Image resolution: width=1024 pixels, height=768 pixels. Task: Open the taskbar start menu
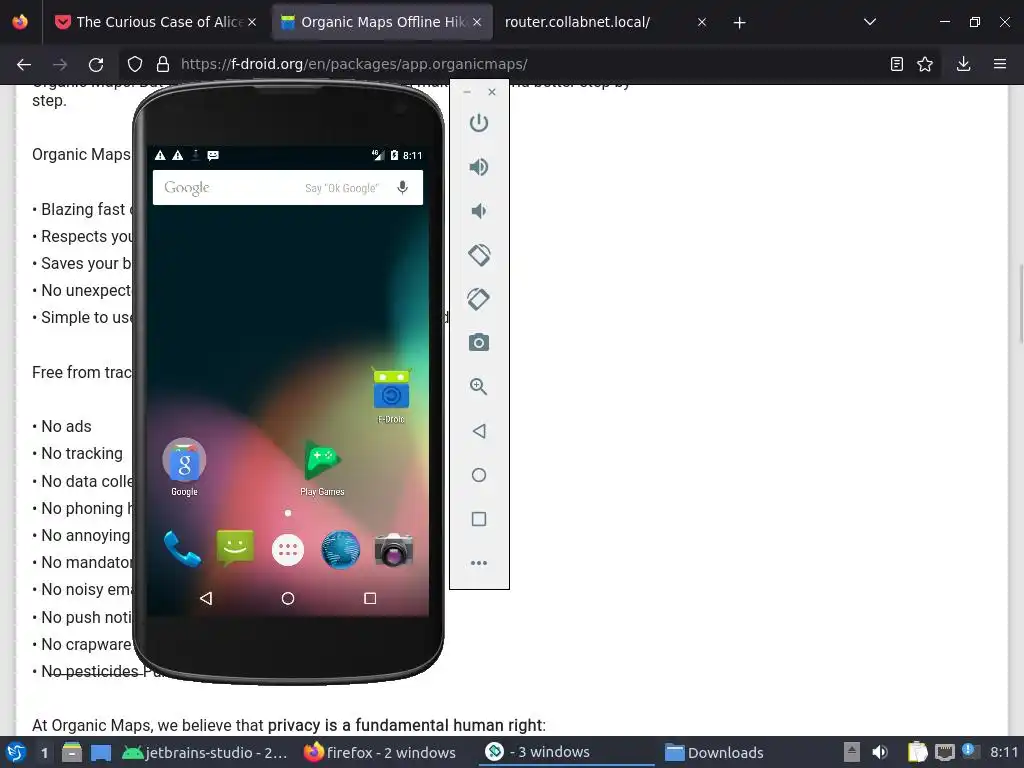pos(16,752)
